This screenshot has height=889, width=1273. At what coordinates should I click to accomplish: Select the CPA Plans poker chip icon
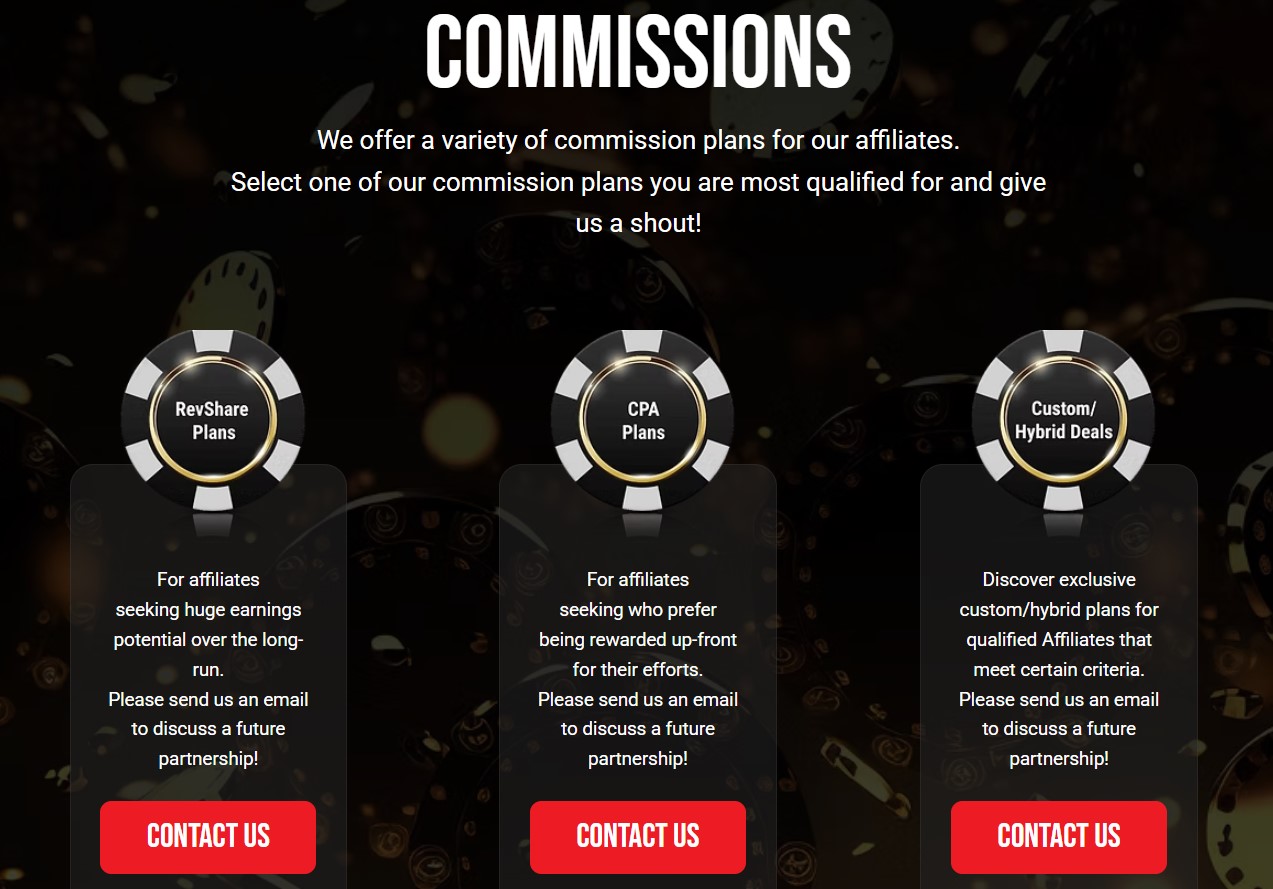coord(642,420)
